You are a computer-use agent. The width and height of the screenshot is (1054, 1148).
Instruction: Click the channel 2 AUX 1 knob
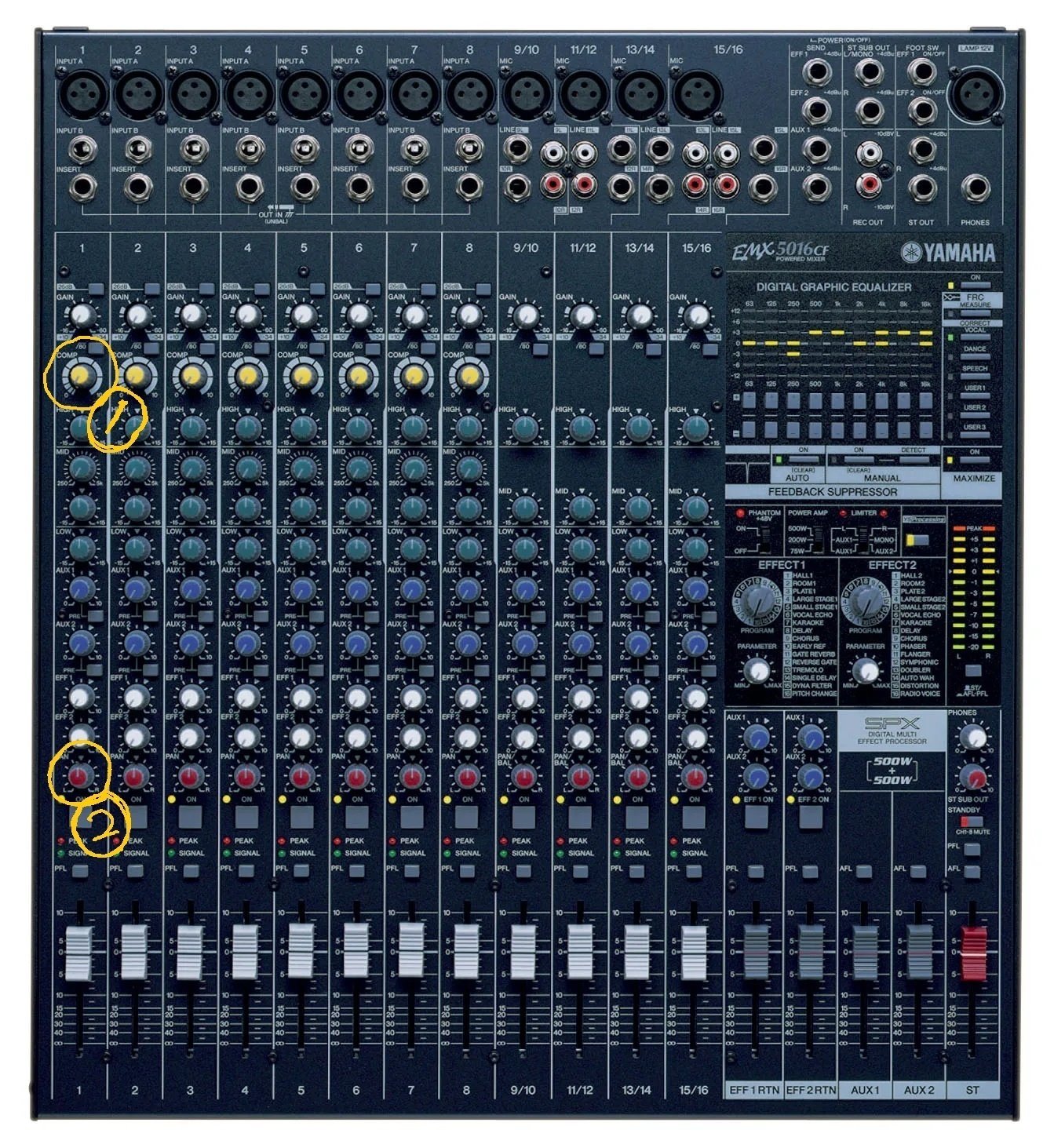[137, 589]
